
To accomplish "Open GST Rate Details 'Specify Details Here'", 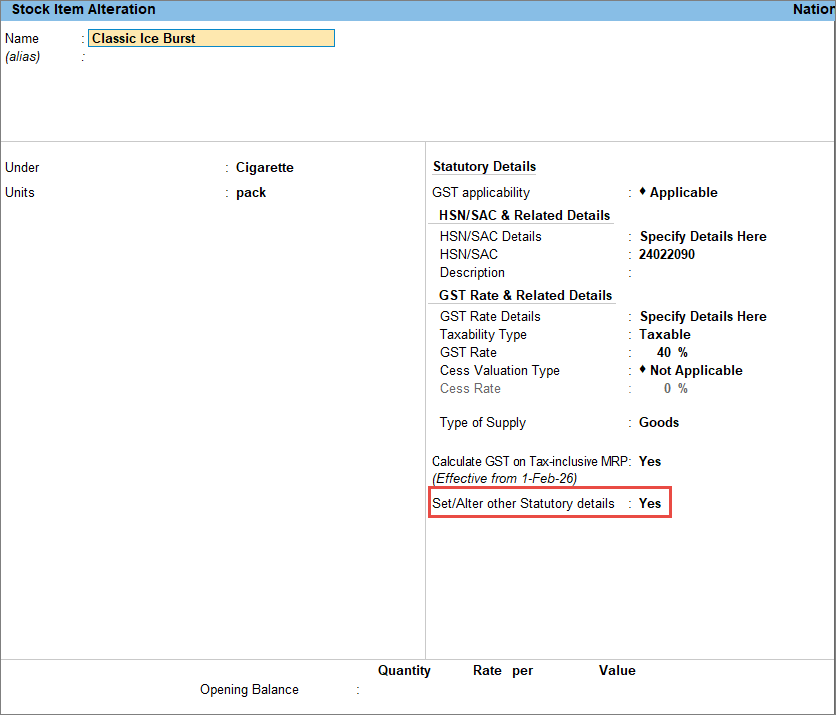I will pyautogui.click(x=703, y=317).
